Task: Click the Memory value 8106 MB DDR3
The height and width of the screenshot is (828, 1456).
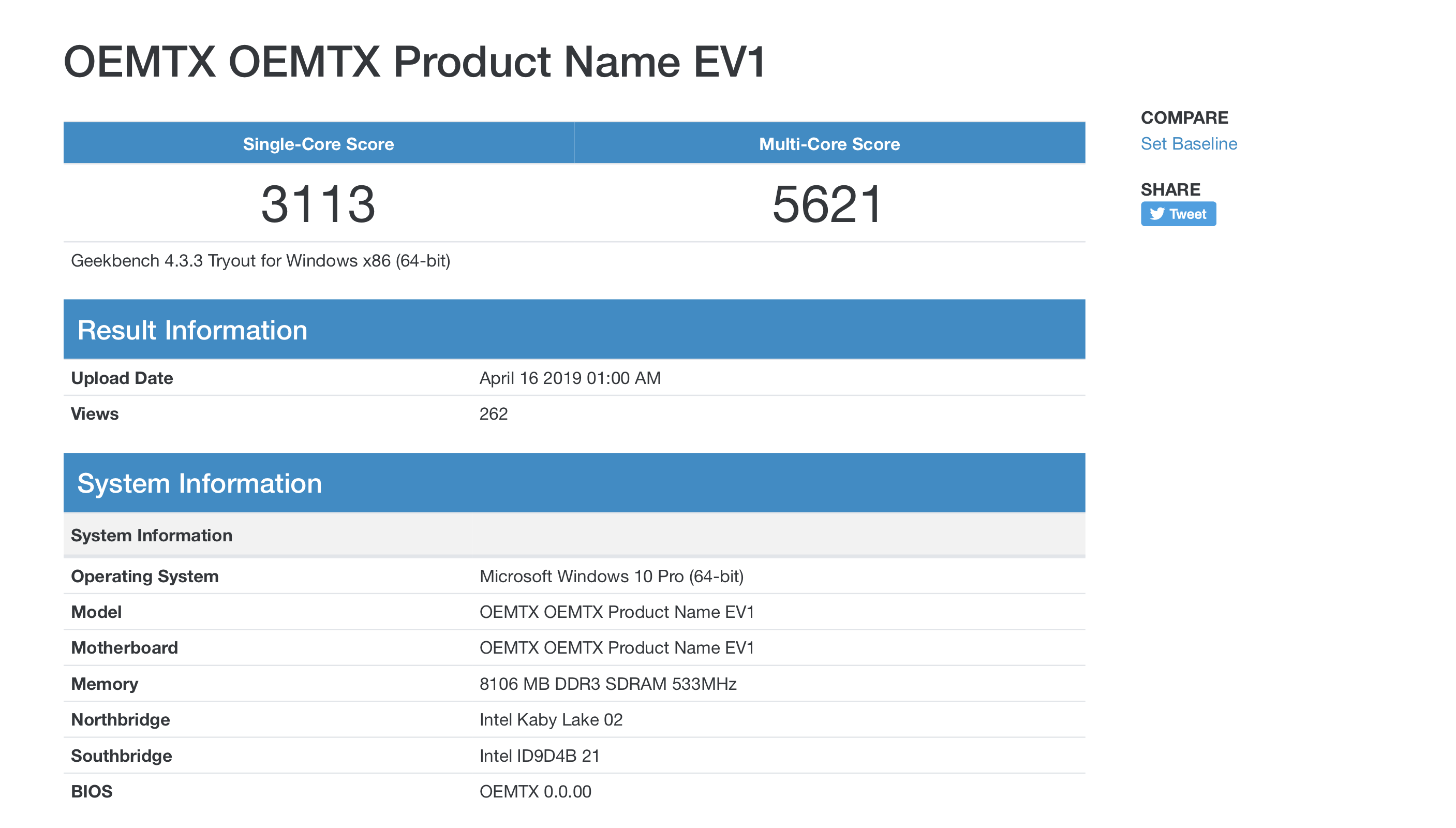Action: (607, 684)
